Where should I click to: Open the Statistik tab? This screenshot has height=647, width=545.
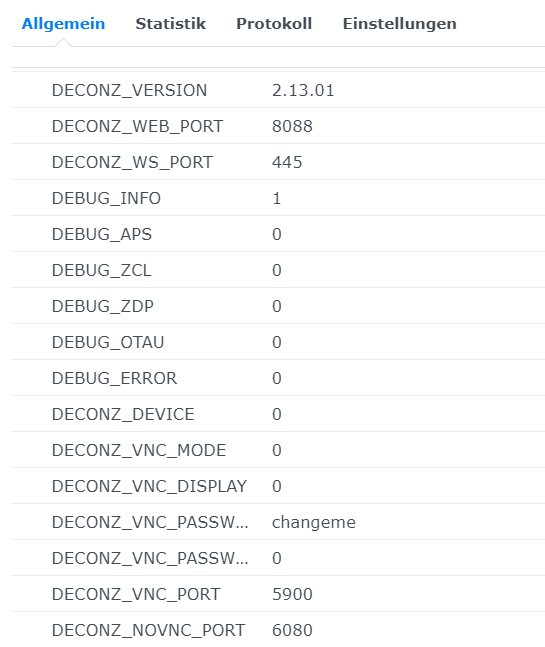(170, 24)
